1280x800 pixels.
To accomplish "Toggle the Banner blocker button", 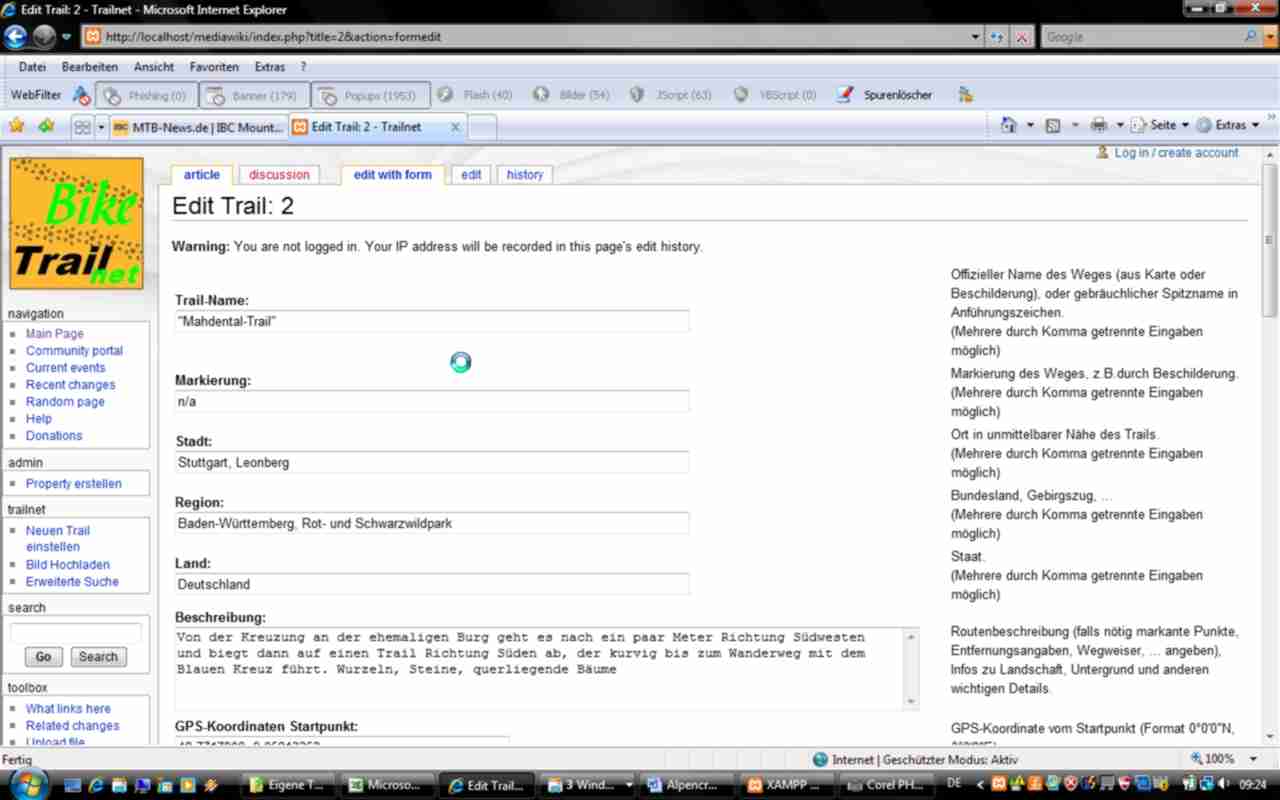I will [x=254, y=95].
